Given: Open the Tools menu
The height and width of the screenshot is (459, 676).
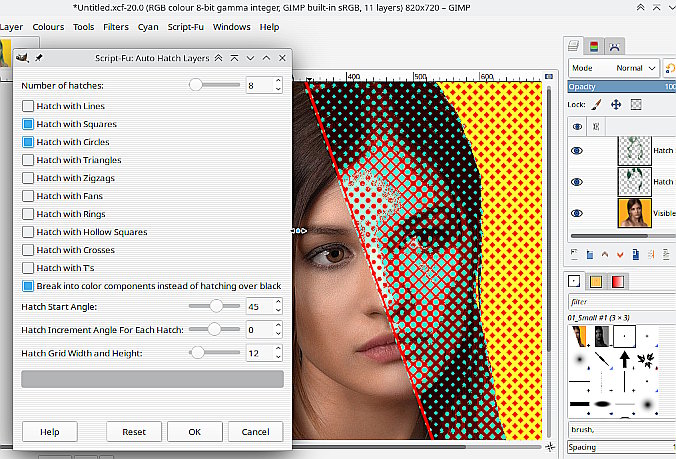Looking at the screenshot, I should [x=84, y=27].
